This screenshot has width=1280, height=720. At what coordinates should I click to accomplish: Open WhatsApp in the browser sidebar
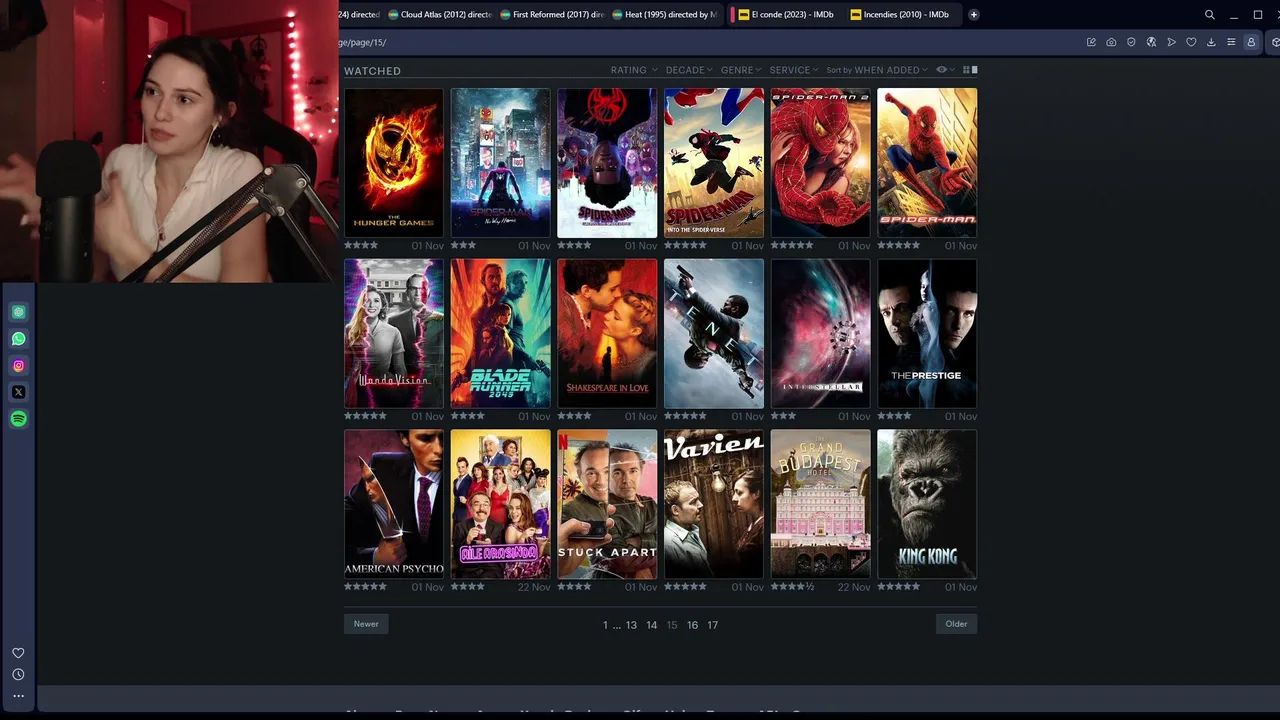[18, 339]
